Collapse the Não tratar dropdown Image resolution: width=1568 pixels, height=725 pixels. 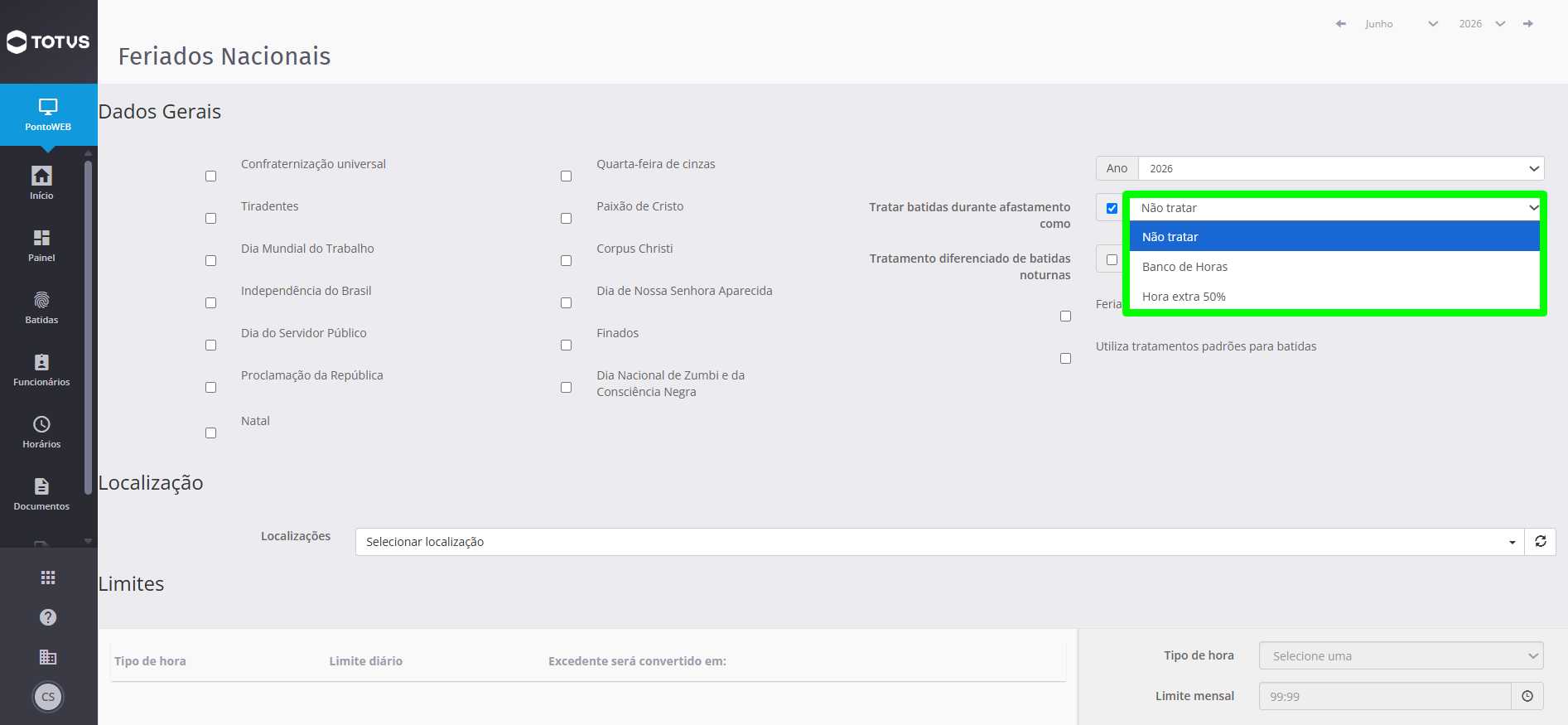pos(1336,208)
